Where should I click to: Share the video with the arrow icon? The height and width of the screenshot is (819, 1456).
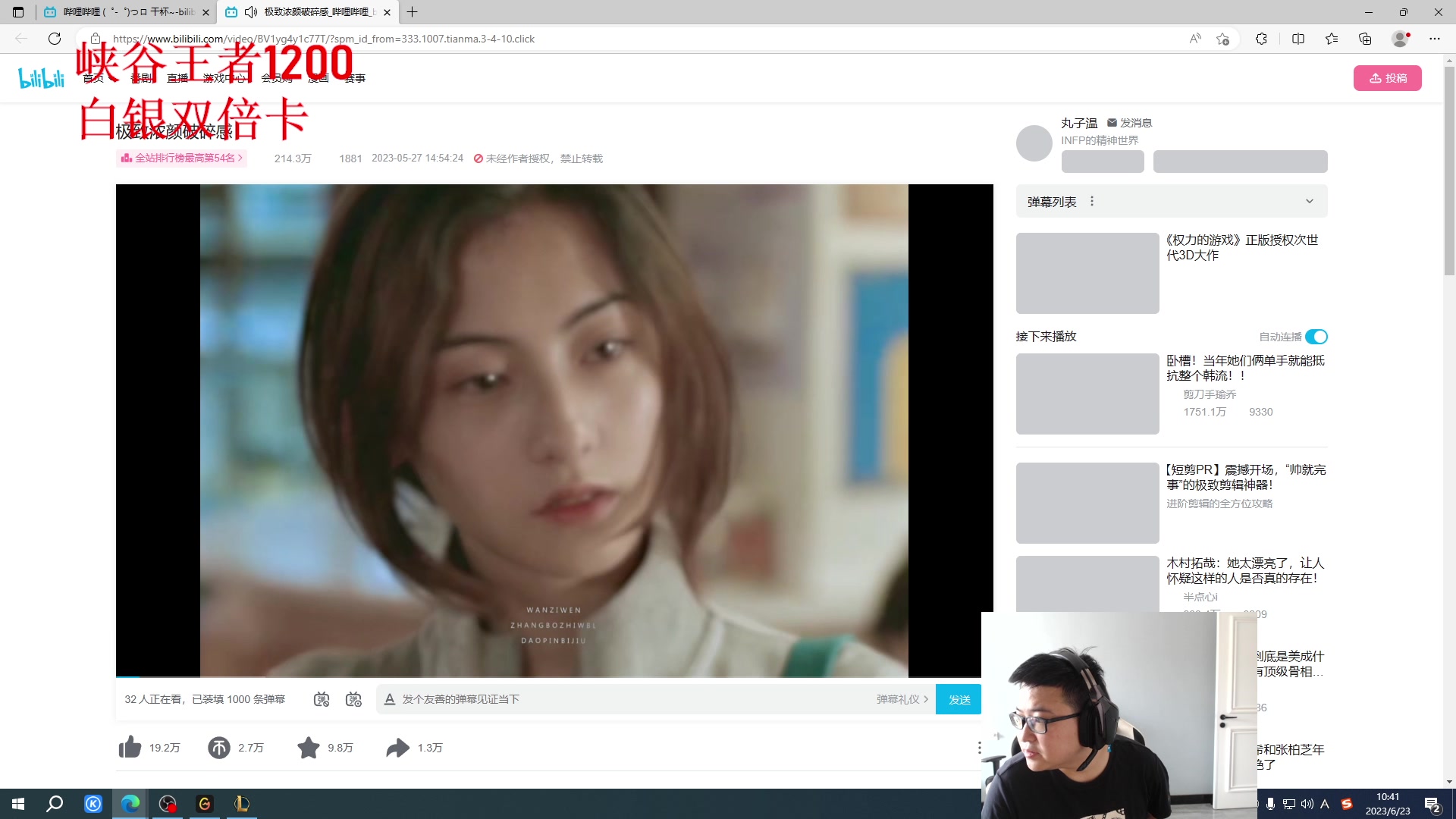[398, 748]
